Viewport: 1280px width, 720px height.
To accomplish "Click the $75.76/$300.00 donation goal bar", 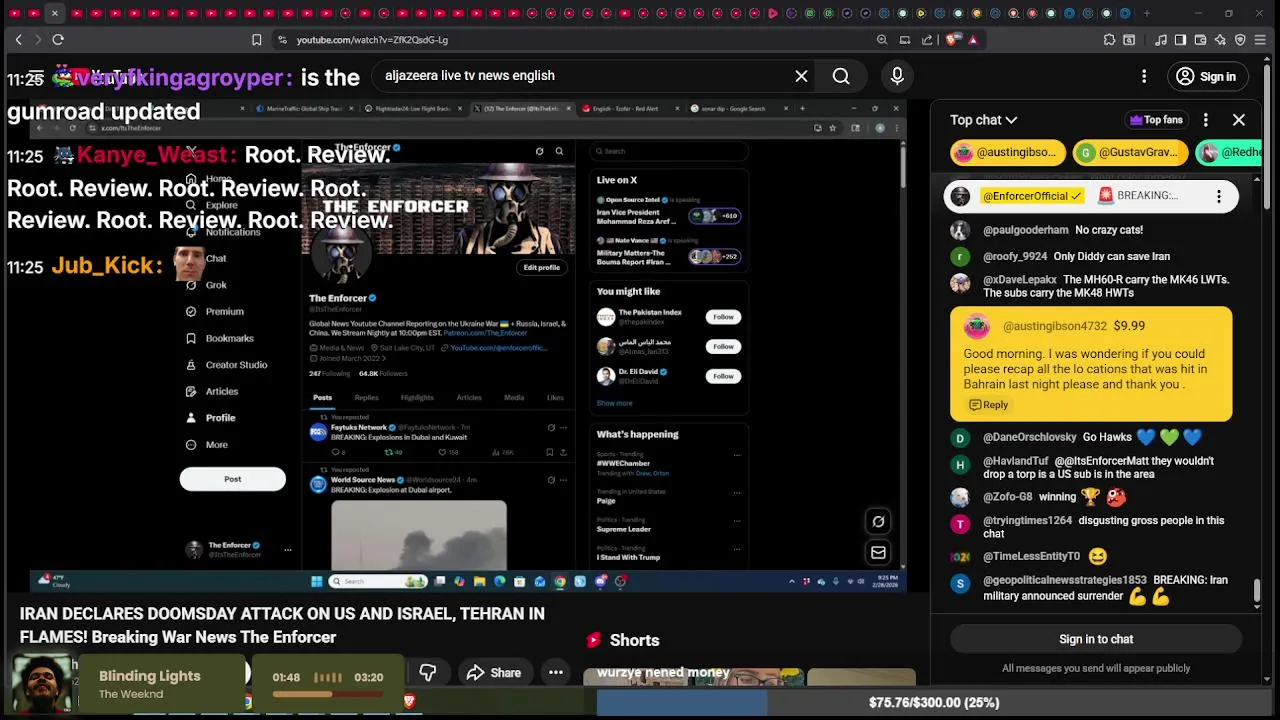I will 934,703.
